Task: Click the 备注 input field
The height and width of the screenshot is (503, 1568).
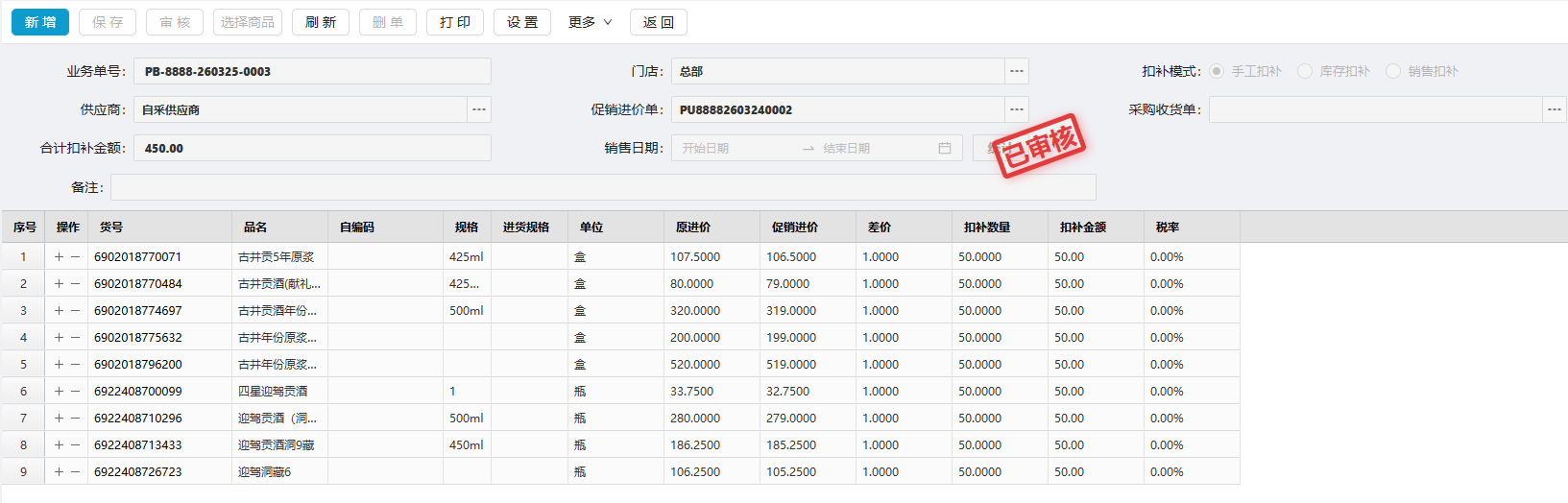Action: click(603, 187)
